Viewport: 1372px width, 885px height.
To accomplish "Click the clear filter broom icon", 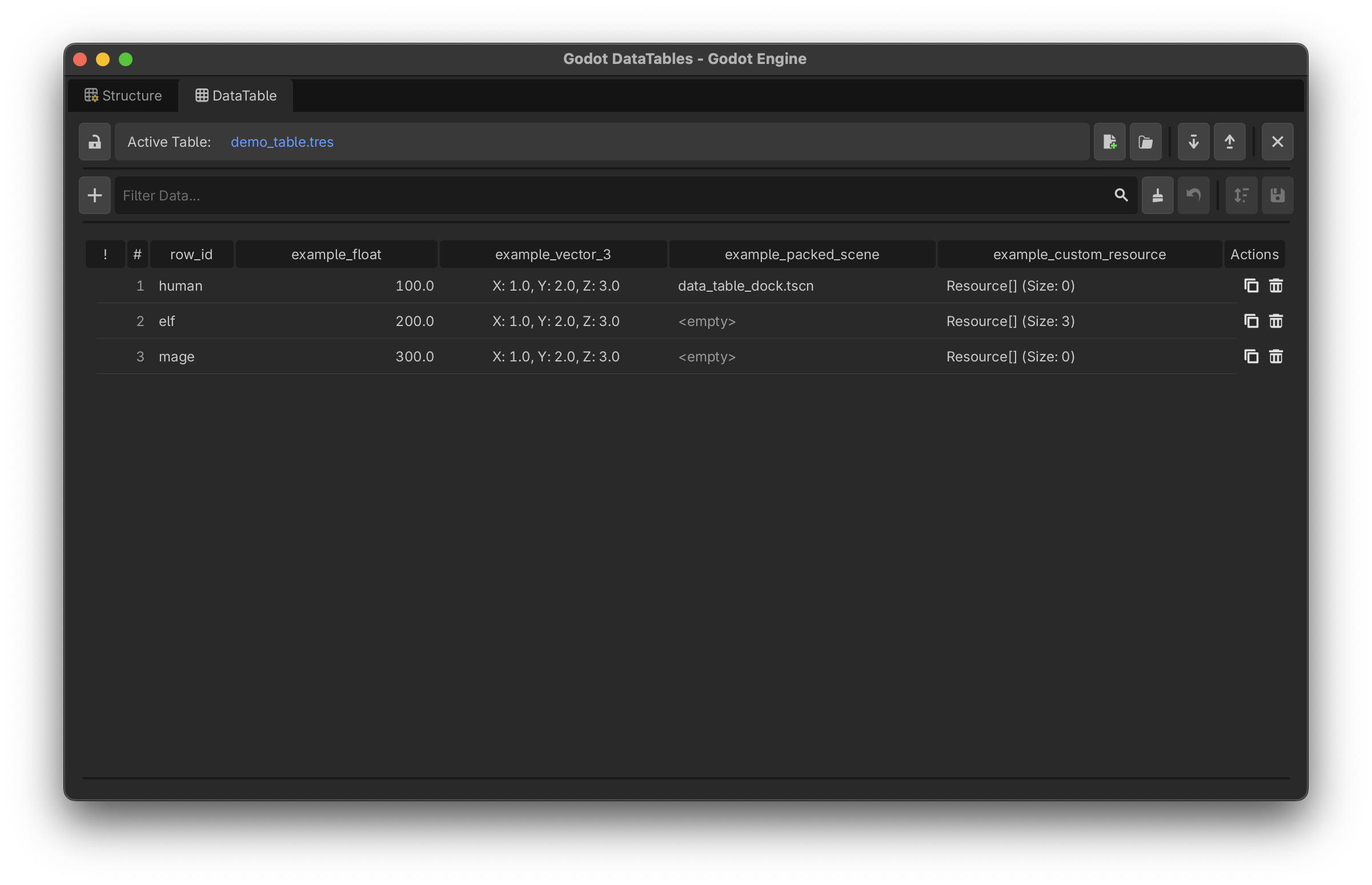I will 1157,195.
